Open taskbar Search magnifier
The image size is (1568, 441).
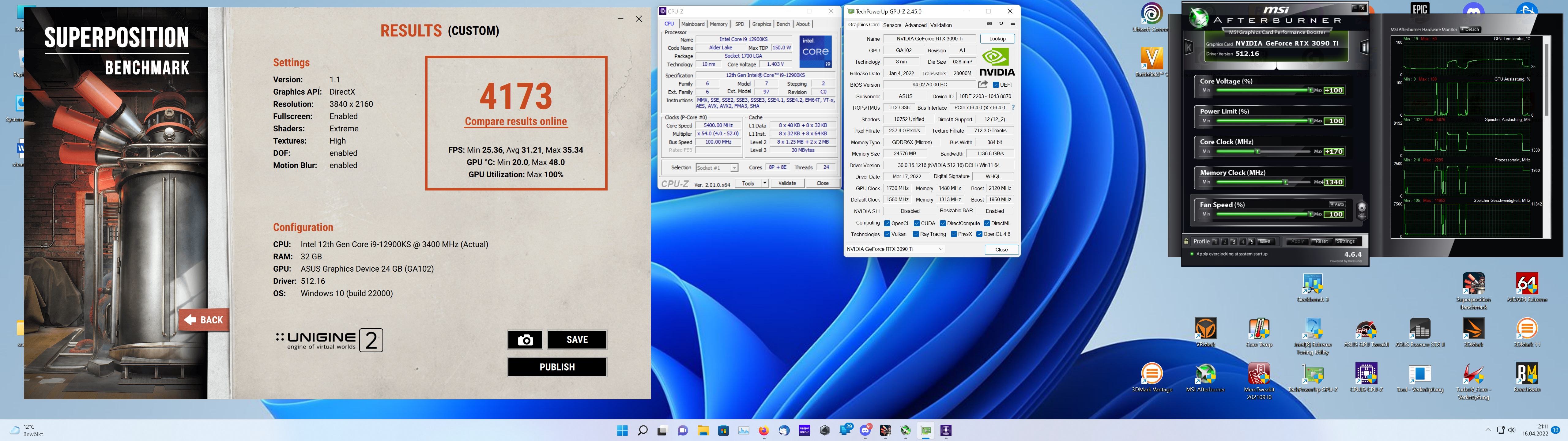coord(642,431)
